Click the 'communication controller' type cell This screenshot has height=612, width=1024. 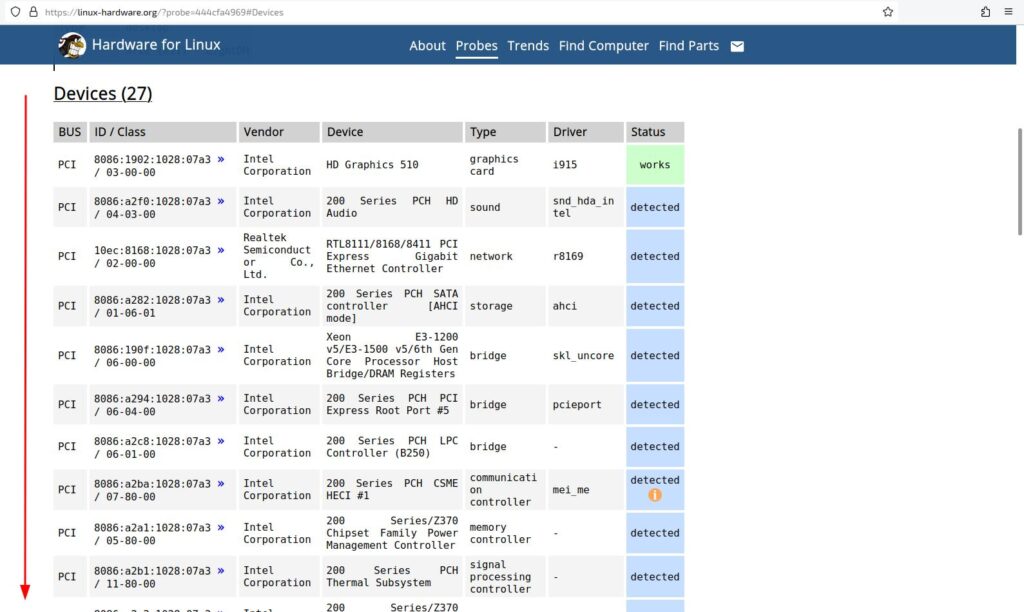(505, 489)
